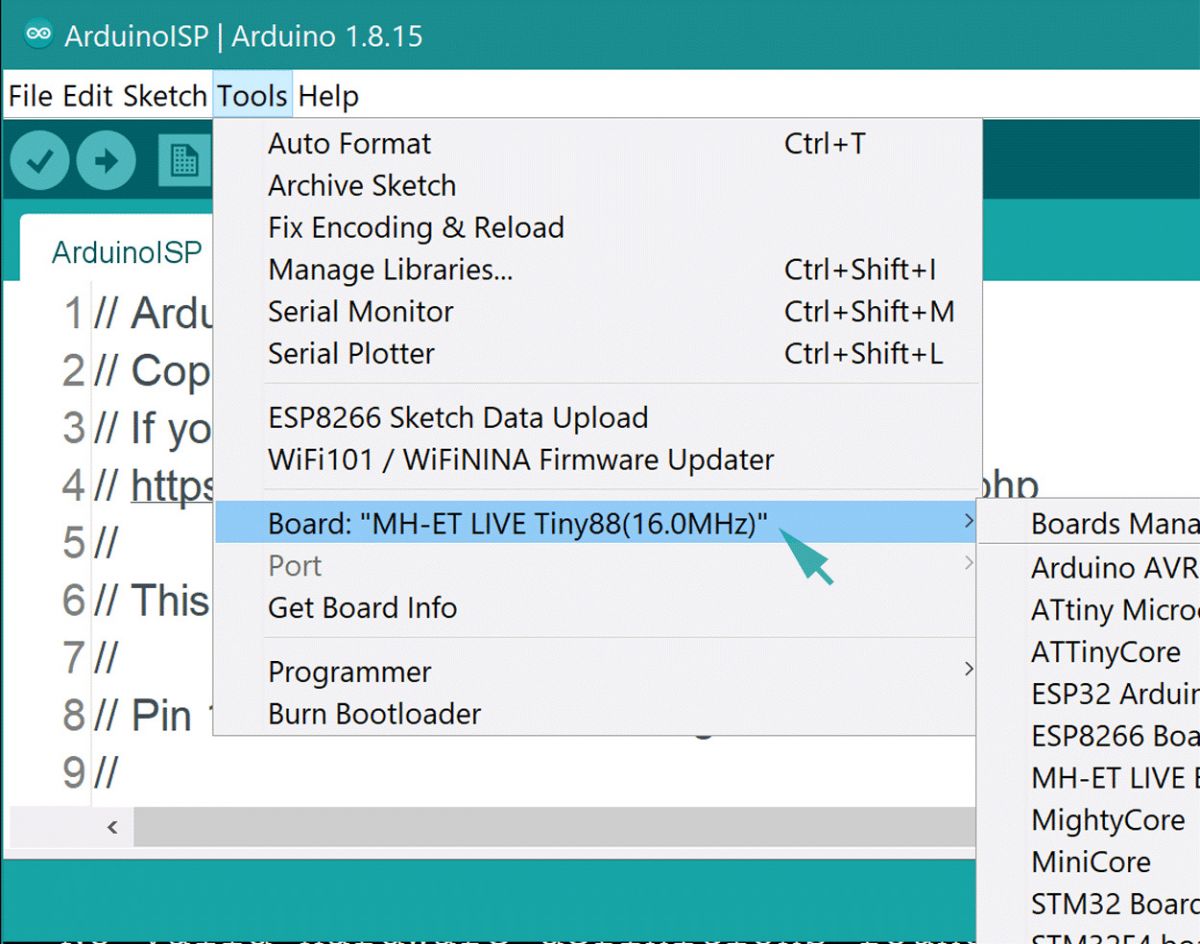Viewport: 1200px width, 944px height.
Task: Select Auto Format from Tools menu
Action: [348, 143]
